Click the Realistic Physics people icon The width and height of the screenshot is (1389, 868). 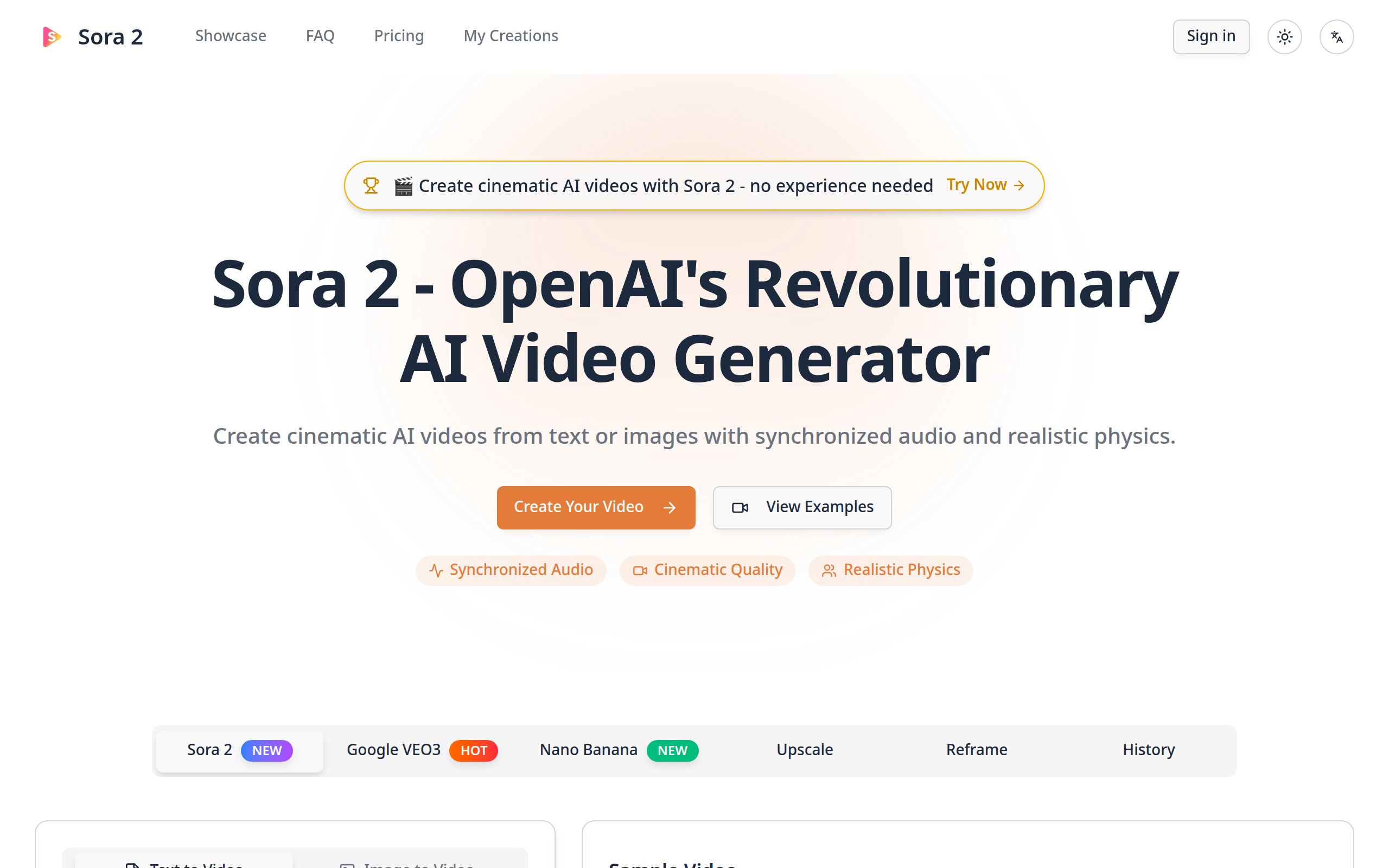829,571
